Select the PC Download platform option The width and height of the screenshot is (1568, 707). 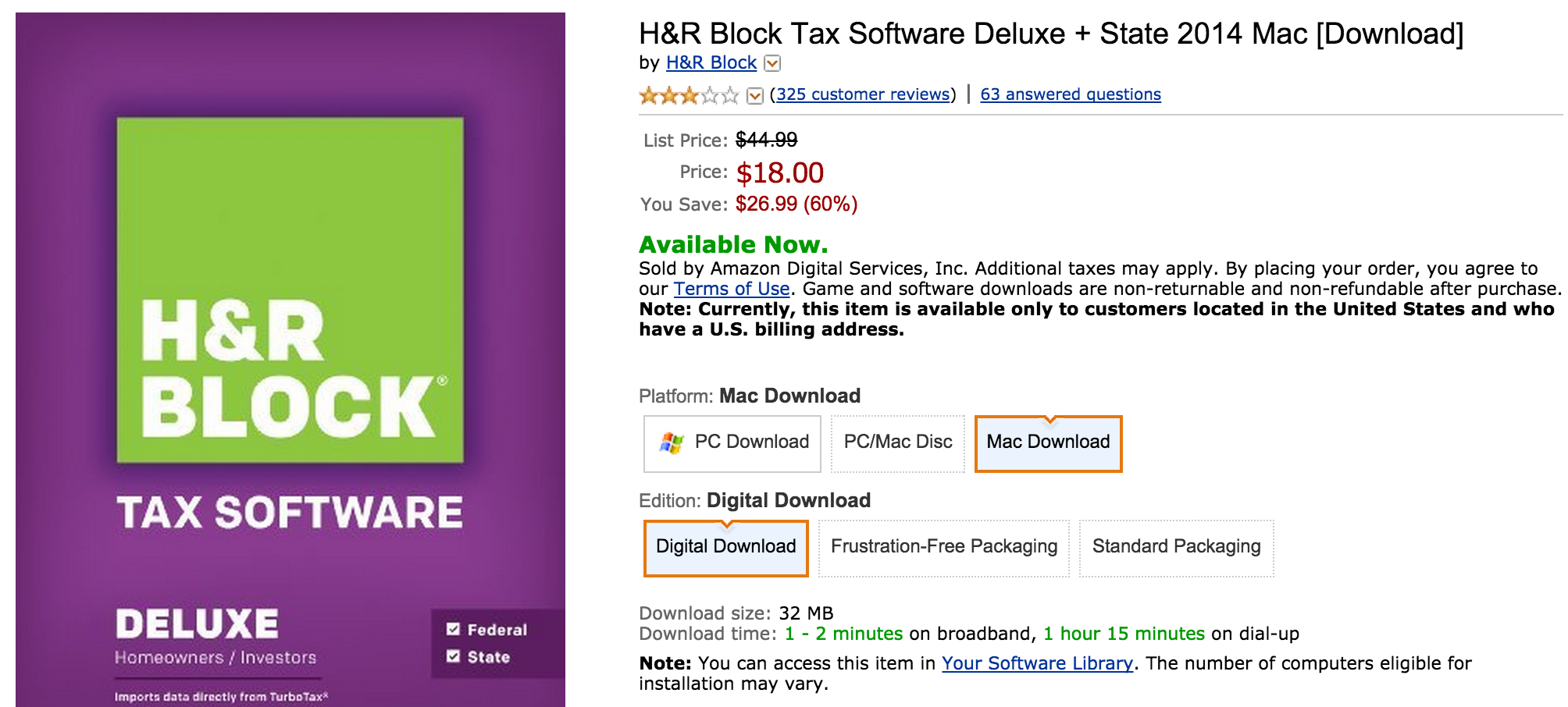click(x=732, y=442)
